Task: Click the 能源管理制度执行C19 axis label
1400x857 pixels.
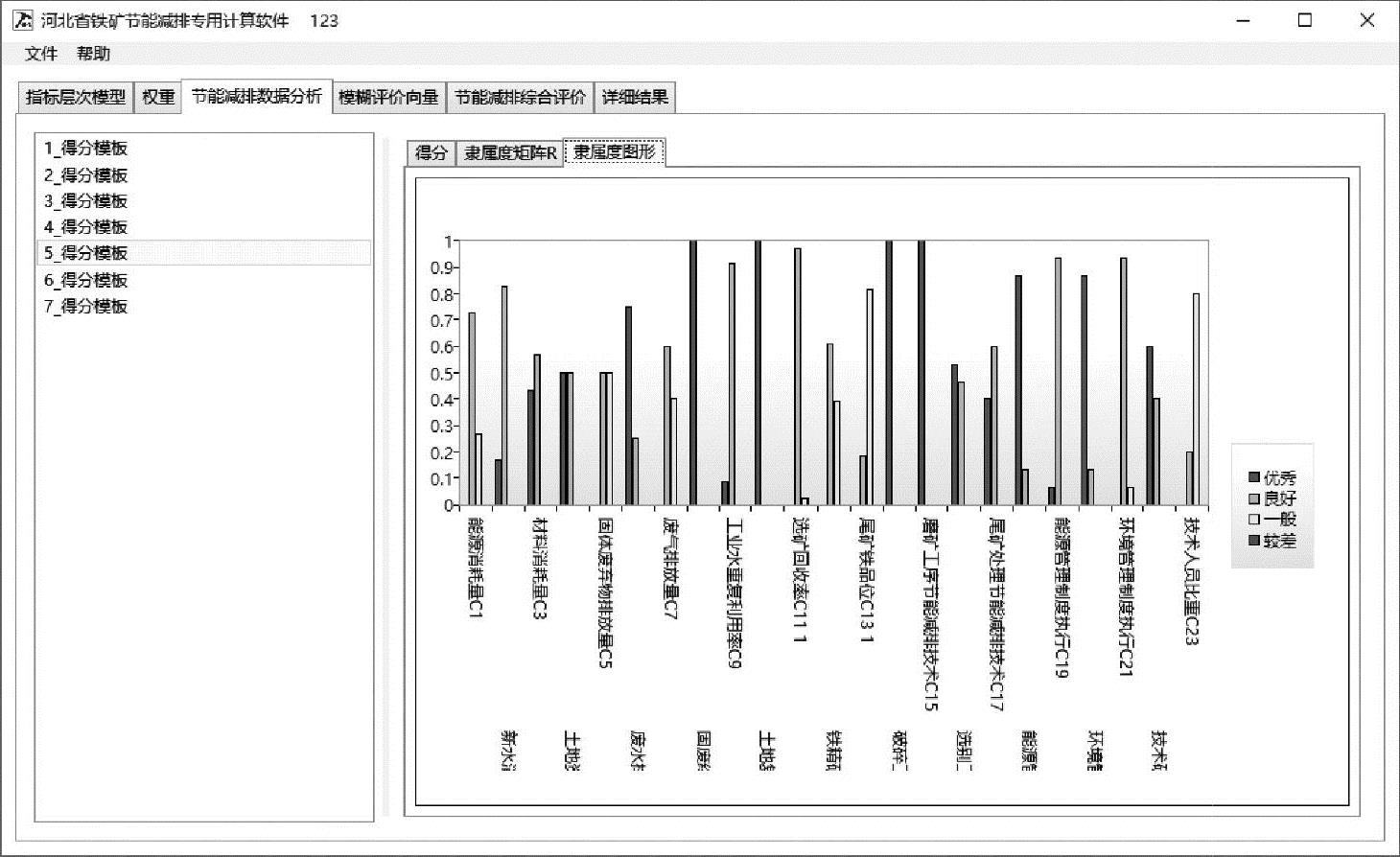Action: (1061, 597)
